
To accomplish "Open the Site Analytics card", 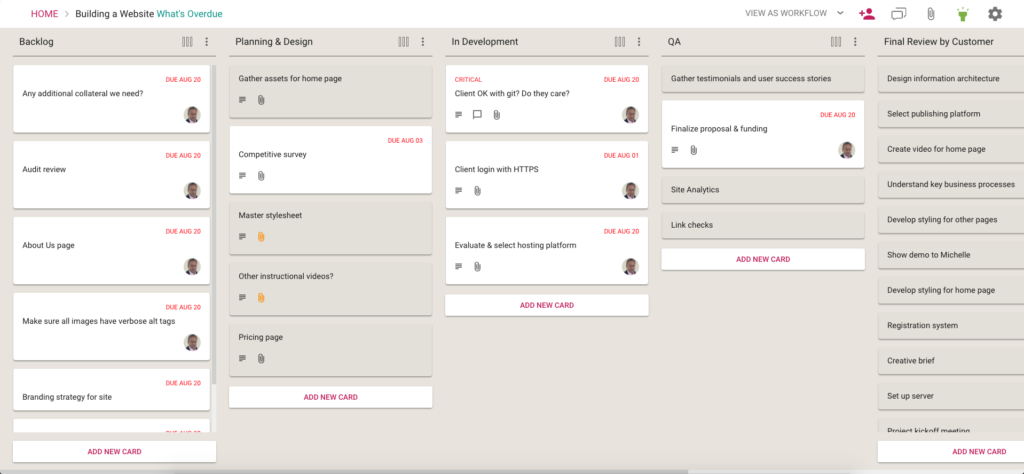I will pos(763,189).
